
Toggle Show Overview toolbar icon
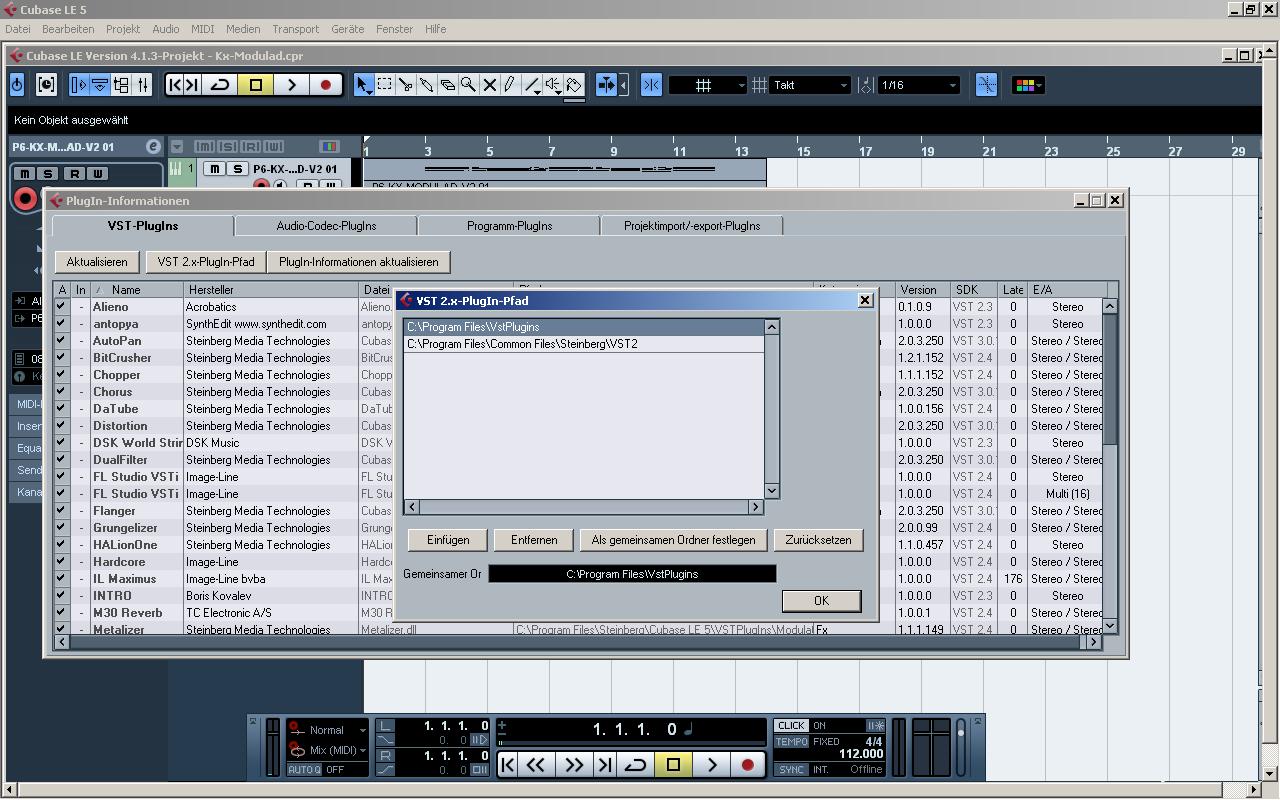point(121,85)
